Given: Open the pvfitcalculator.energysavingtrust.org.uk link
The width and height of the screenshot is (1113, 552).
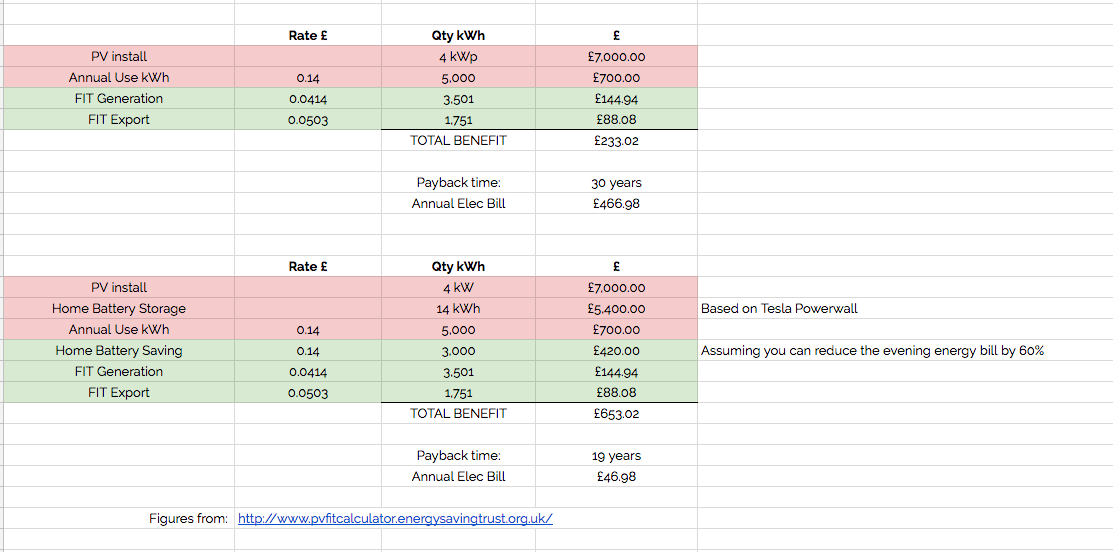Looking at the screenshot, I should [x=395, y=518].
